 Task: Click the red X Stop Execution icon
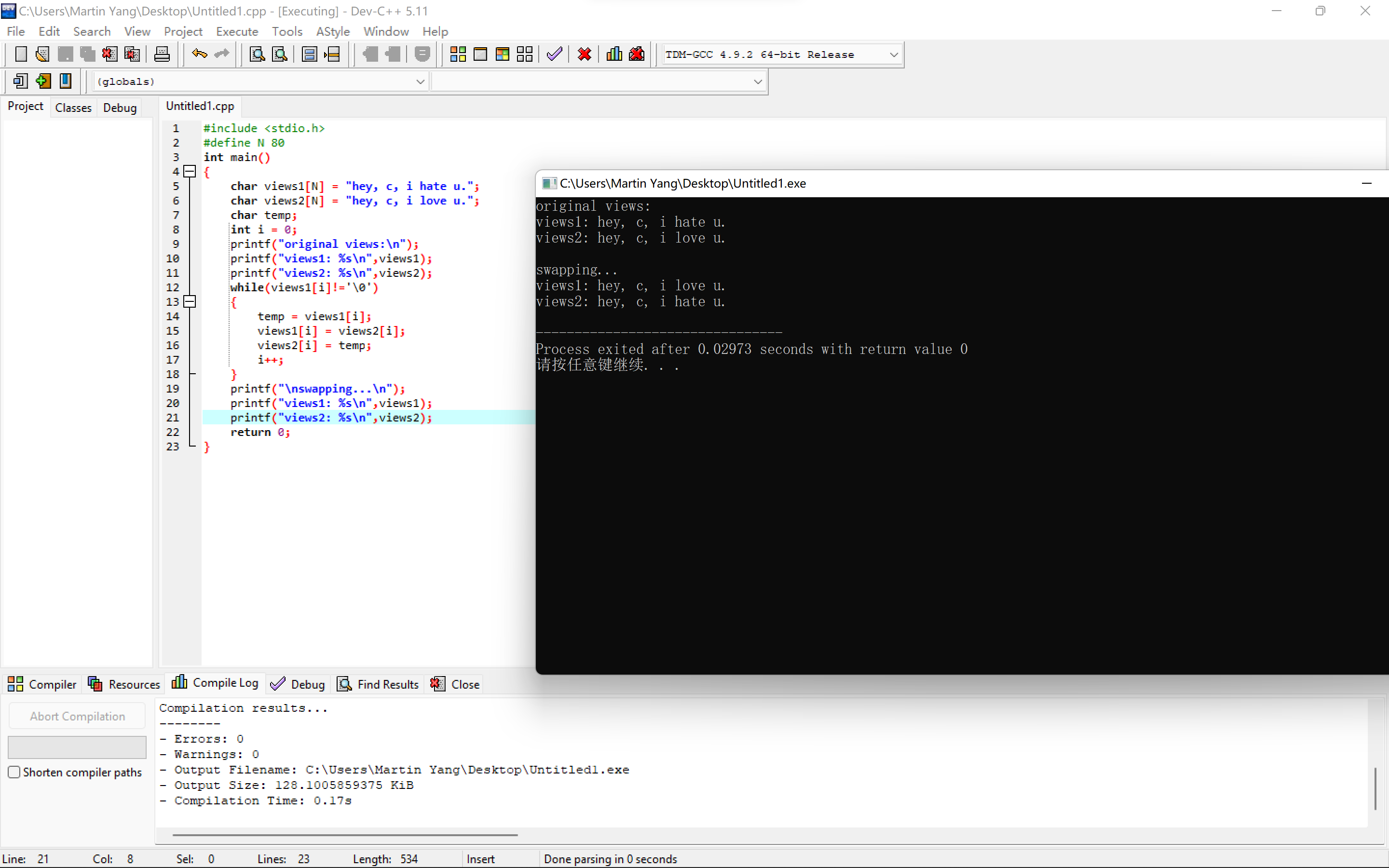tap(585, 54)
